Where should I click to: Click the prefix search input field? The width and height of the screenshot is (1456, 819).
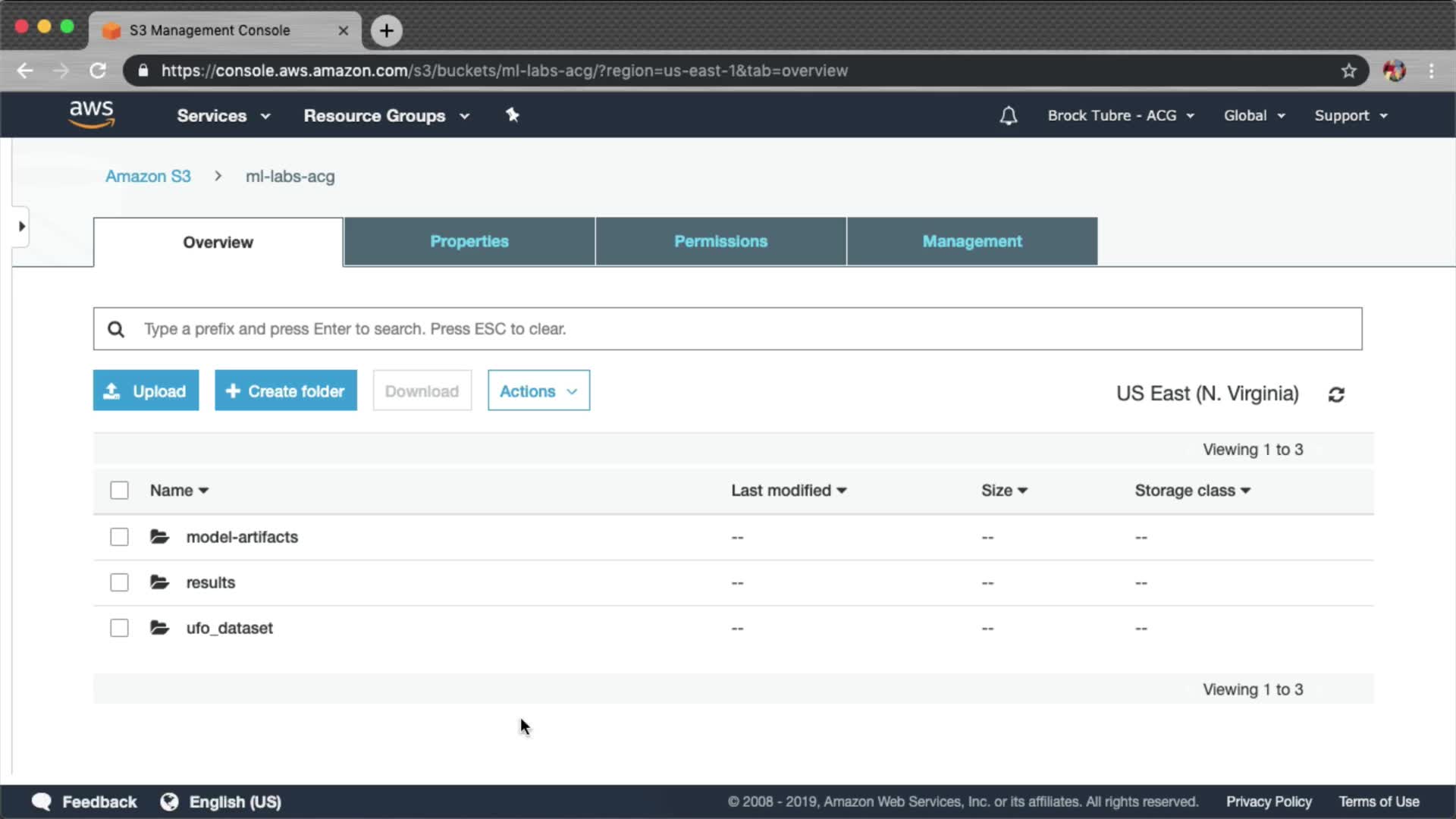[x=728, y=328]
